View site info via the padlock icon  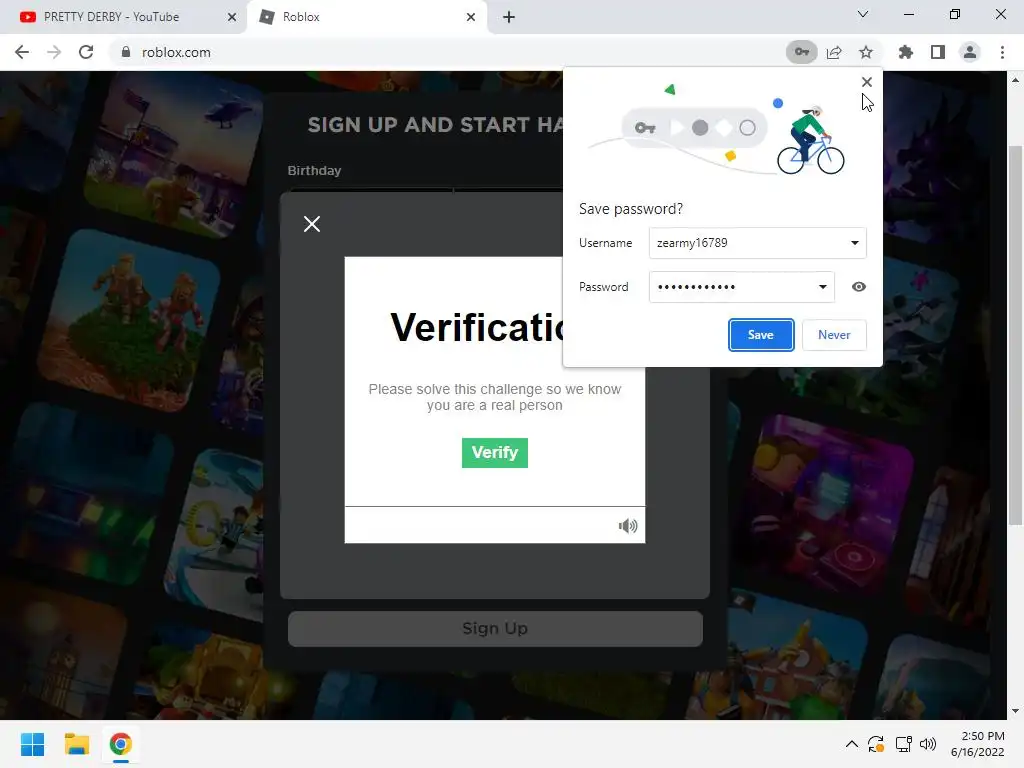click(126, 52)
